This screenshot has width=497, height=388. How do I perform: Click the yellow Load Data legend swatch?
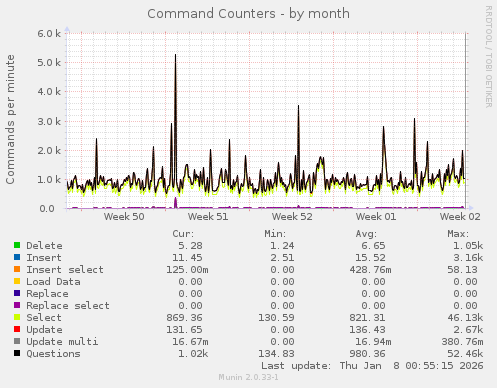[x=17, y=281]
